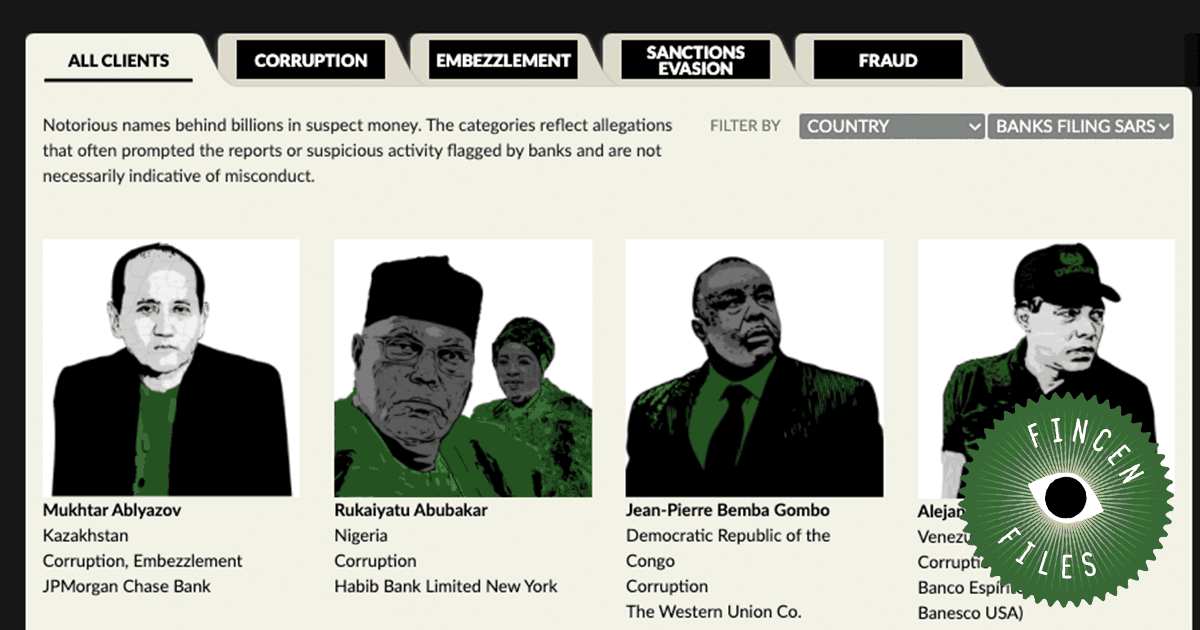Expand the BANKS FILING SARS dropdown

1080,126
